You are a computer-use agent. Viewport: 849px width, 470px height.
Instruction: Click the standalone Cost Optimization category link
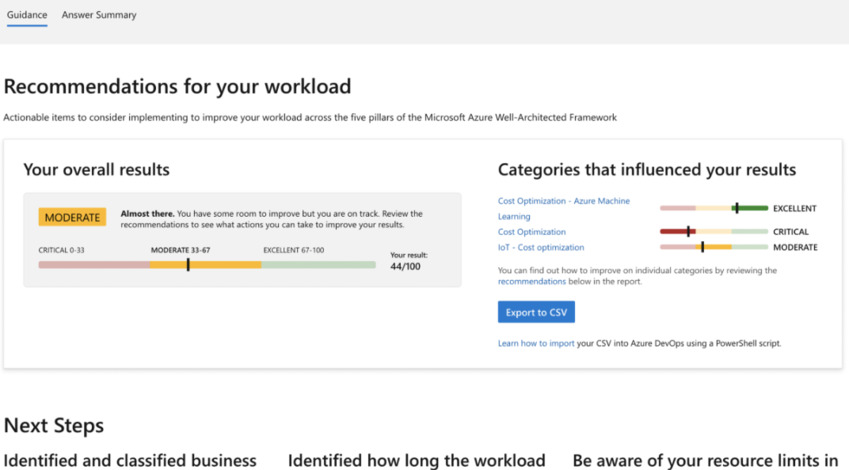coord(532,232)
